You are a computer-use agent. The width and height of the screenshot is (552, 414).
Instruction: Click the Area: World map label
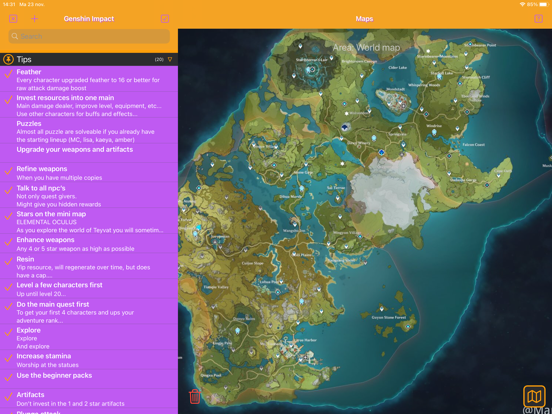click(x=366, y=48)
